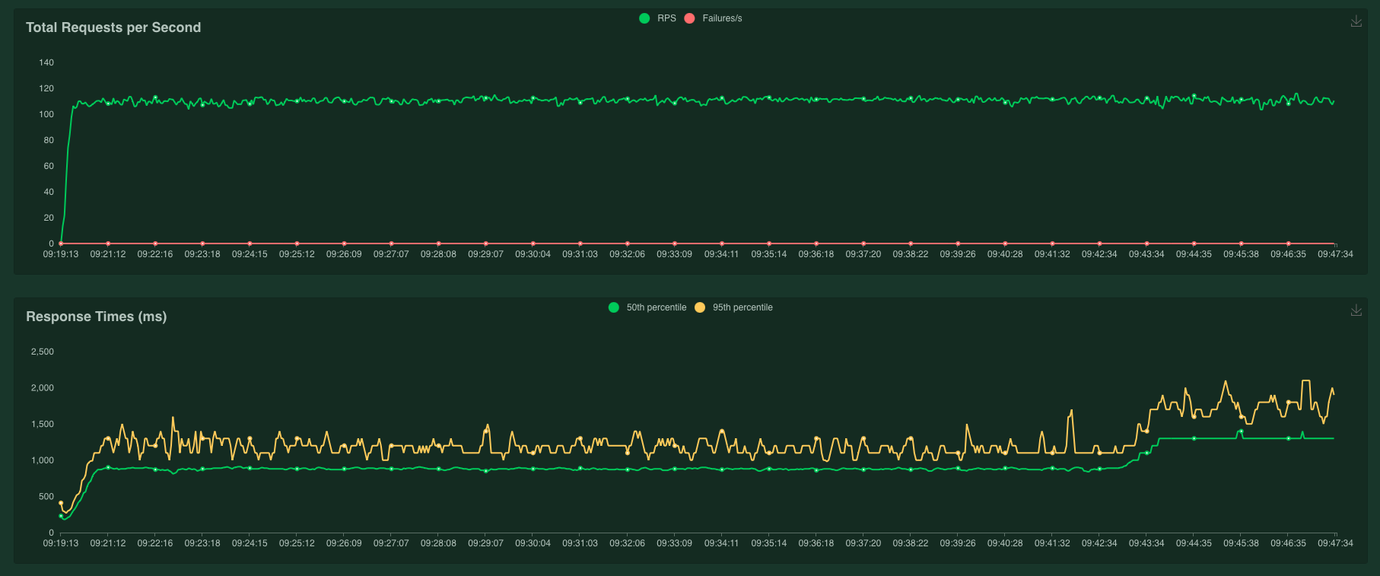The width and height of the screenshot is (1380, 576).
Task: Select 09:30:04 on the requests chart axis
Action: pos(533,254)
